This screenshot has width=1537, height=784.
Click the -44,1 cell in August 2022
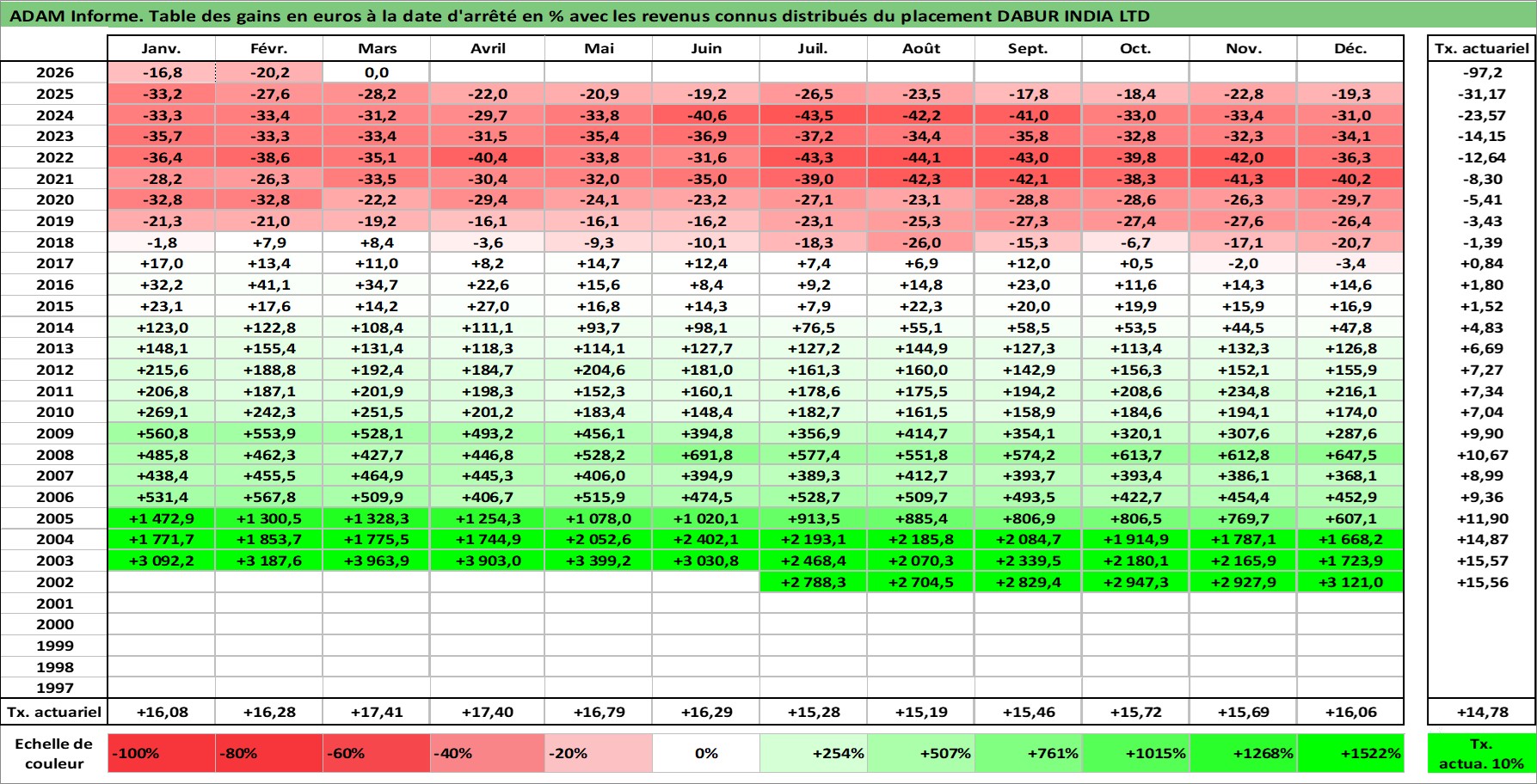[x=921, y=157]
